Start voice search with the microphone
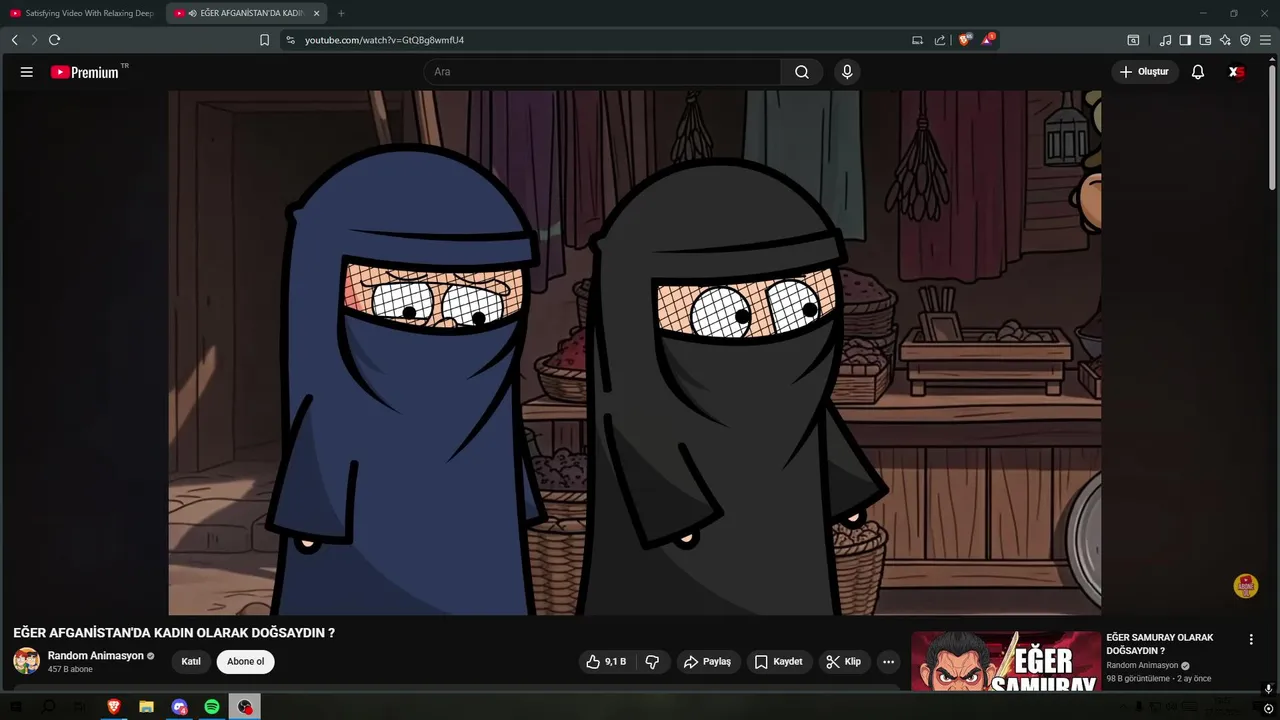The image size is (1280, 720). click(847, 72)
